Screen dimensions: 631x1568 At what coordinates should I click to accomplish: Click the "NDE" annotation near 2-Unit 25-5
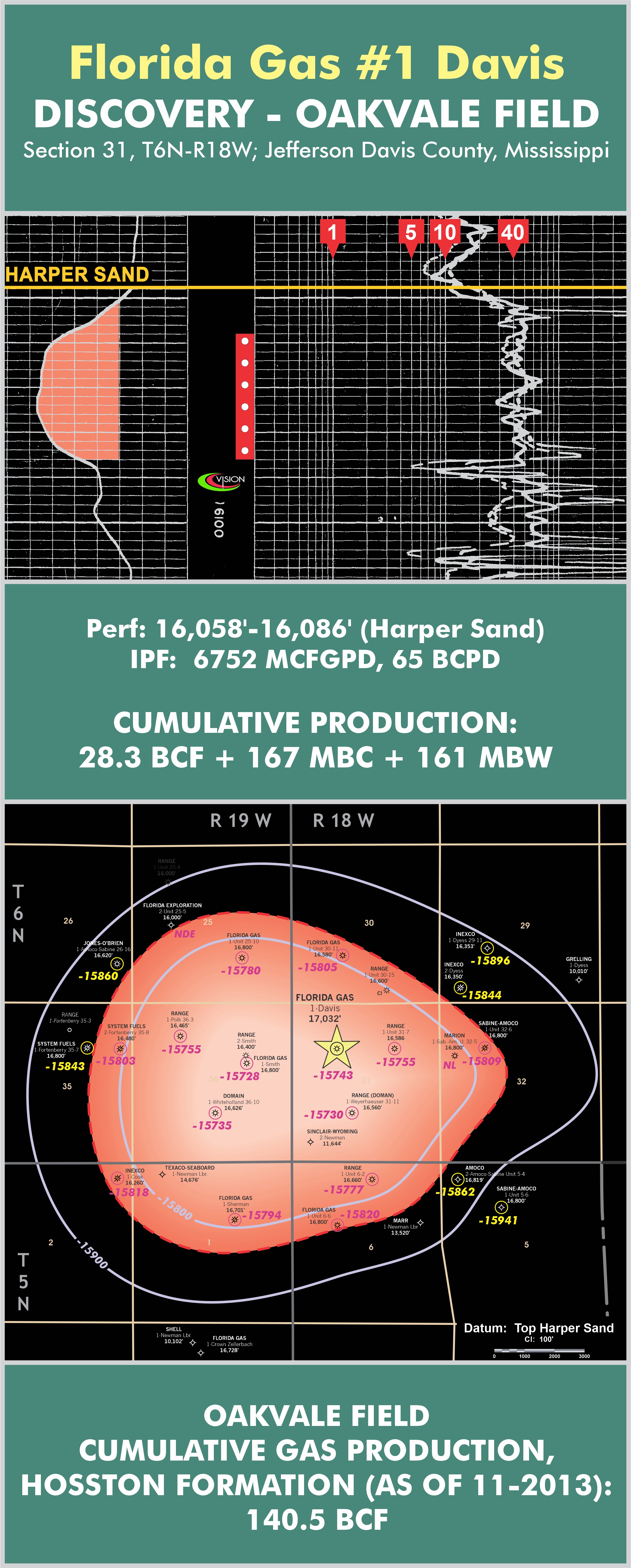(x=184, y=934)
